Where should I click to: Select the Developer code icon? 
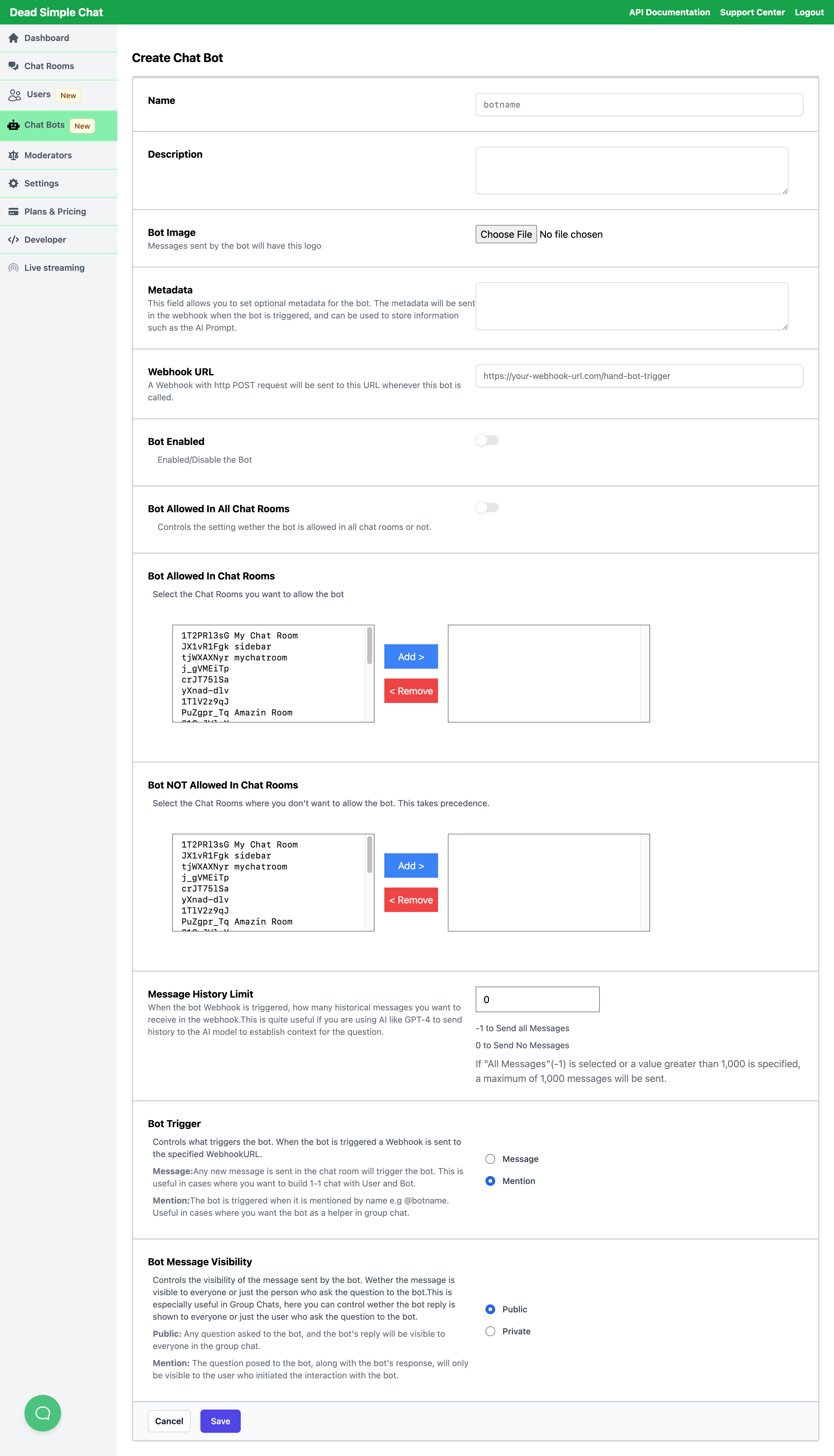click(14, 240)
